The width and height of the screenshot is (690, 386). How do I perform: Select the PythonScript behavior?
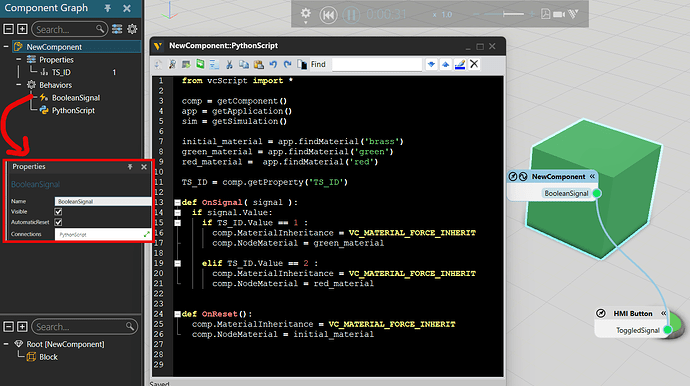click(x=73, y=110)
